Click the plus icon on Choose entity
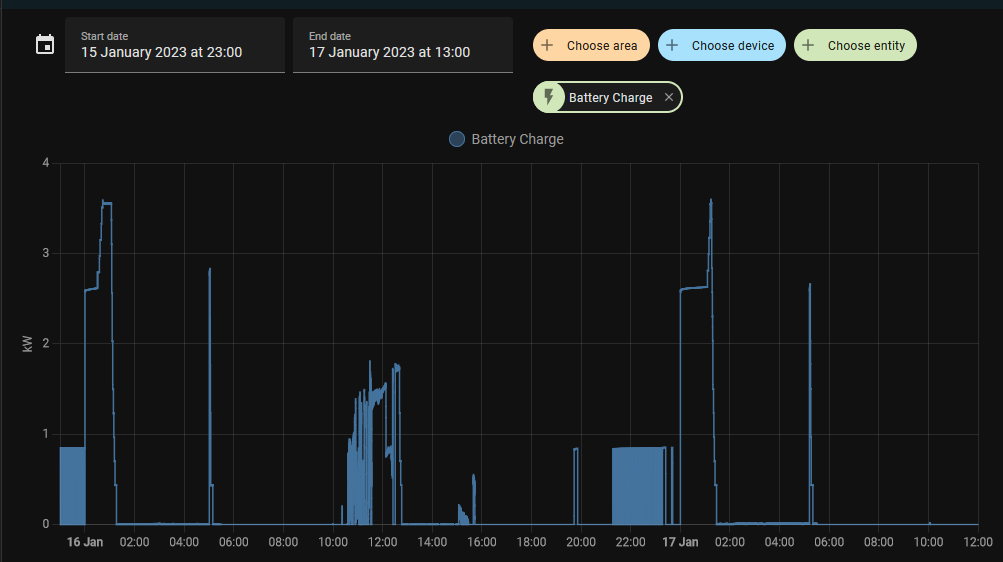1003x562 pixels. click(x=808, y=45)
